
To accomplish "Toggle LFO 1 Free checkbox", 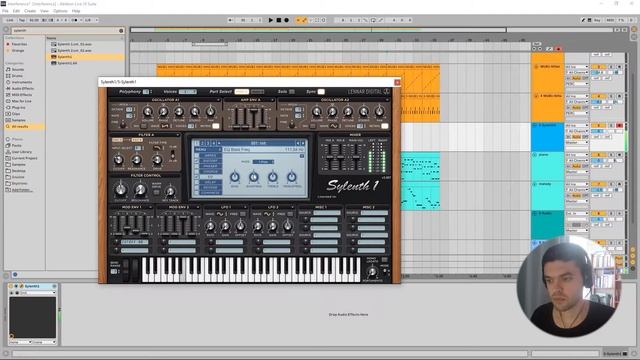I will [243, 214].
